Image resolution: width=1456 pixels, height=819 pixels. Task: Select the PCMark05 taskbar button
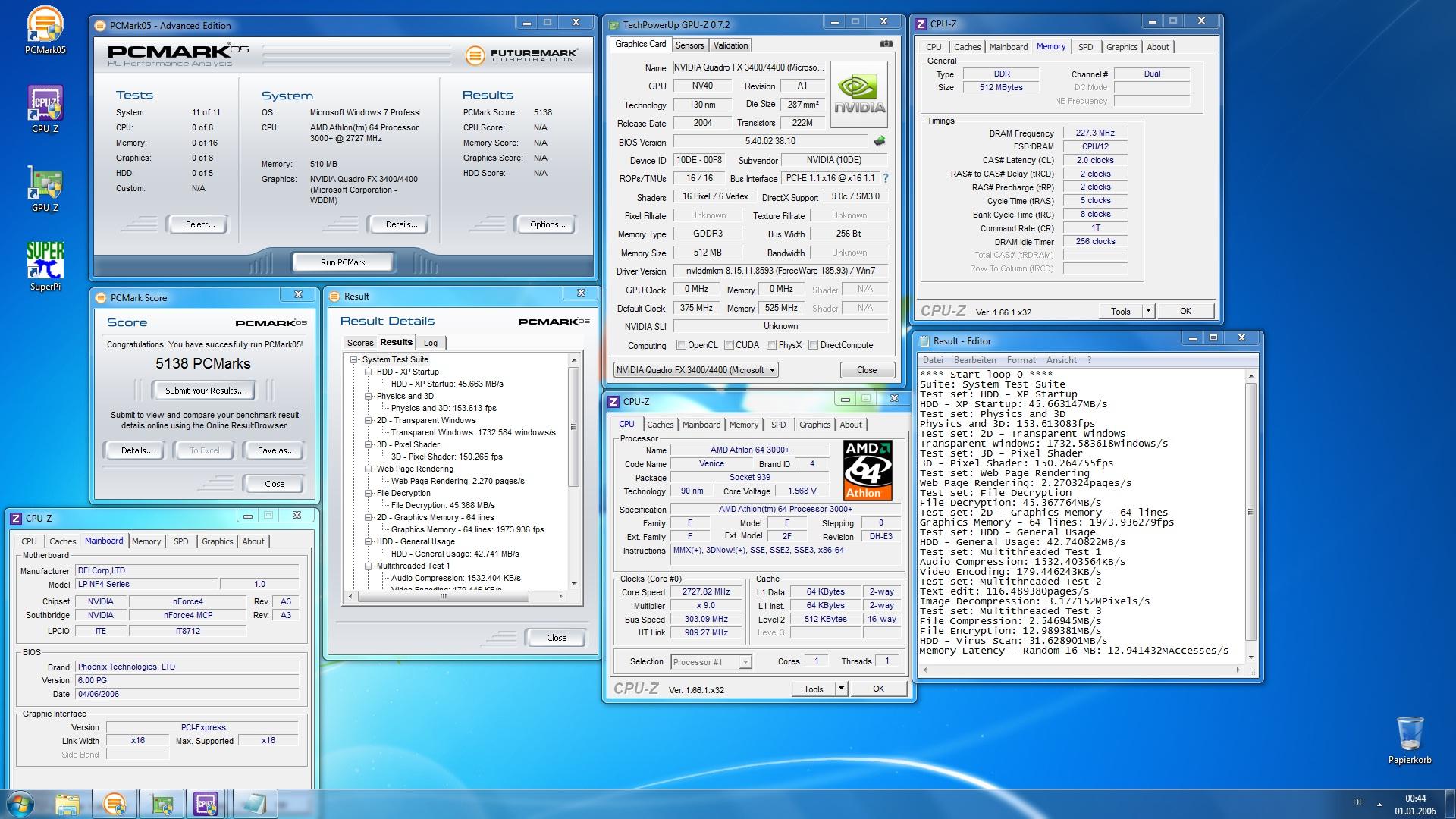coord(115,804)
